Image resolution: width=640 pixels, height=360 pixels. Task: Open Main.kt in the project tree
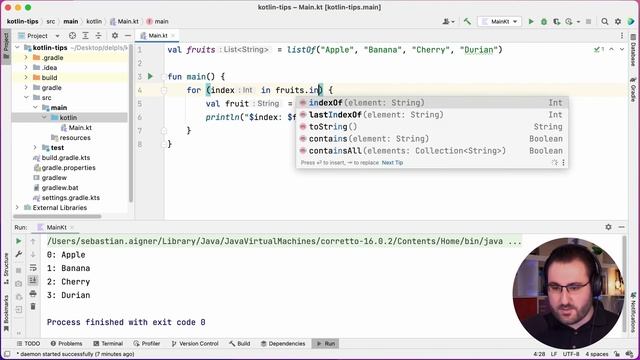point(80,128)
